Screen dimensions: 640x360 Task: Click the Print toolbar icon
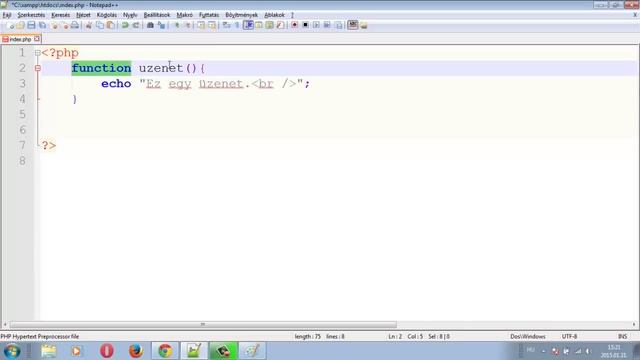click(75, 25)
